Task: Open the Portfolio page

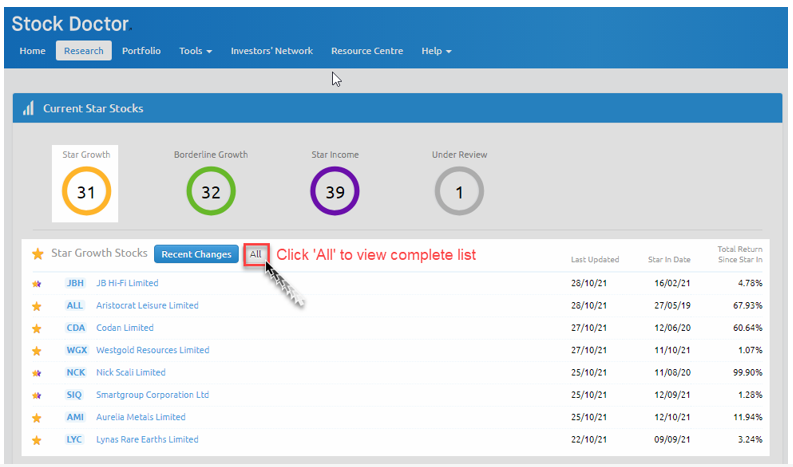Action: (141, 51)
